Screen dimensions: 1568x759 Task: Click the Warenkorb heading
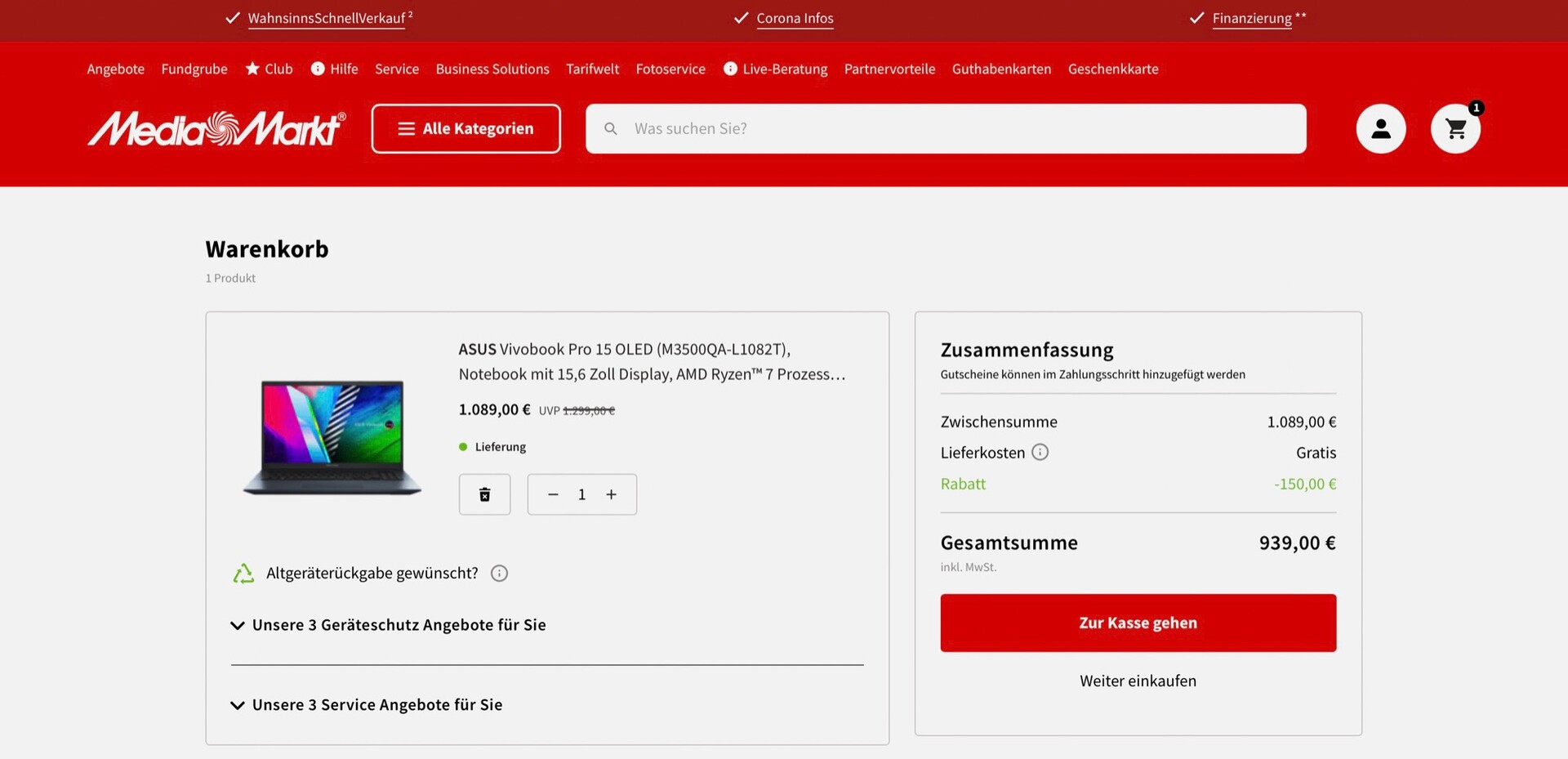[x=267, y=249]
